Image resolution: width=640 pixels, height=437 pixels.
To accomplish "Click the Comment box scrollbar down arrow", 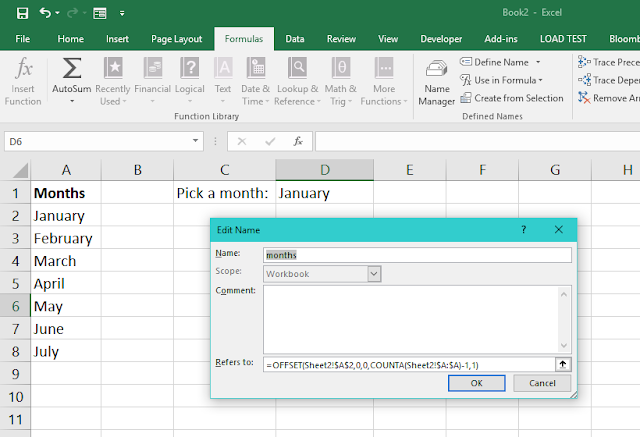I will 564,346.
